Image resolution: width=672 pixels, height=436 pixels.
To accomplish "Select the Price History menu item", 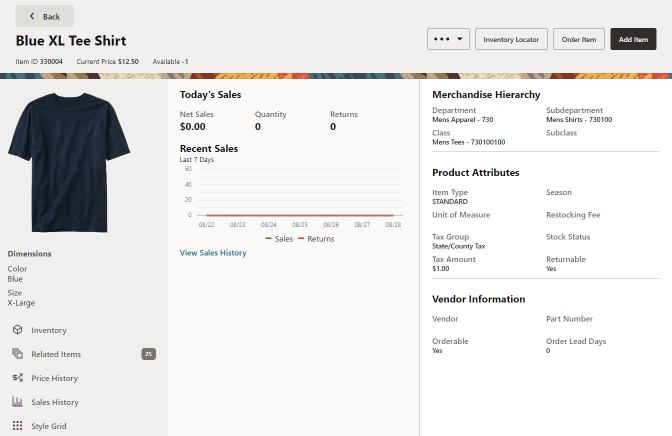I will [54, 378].
